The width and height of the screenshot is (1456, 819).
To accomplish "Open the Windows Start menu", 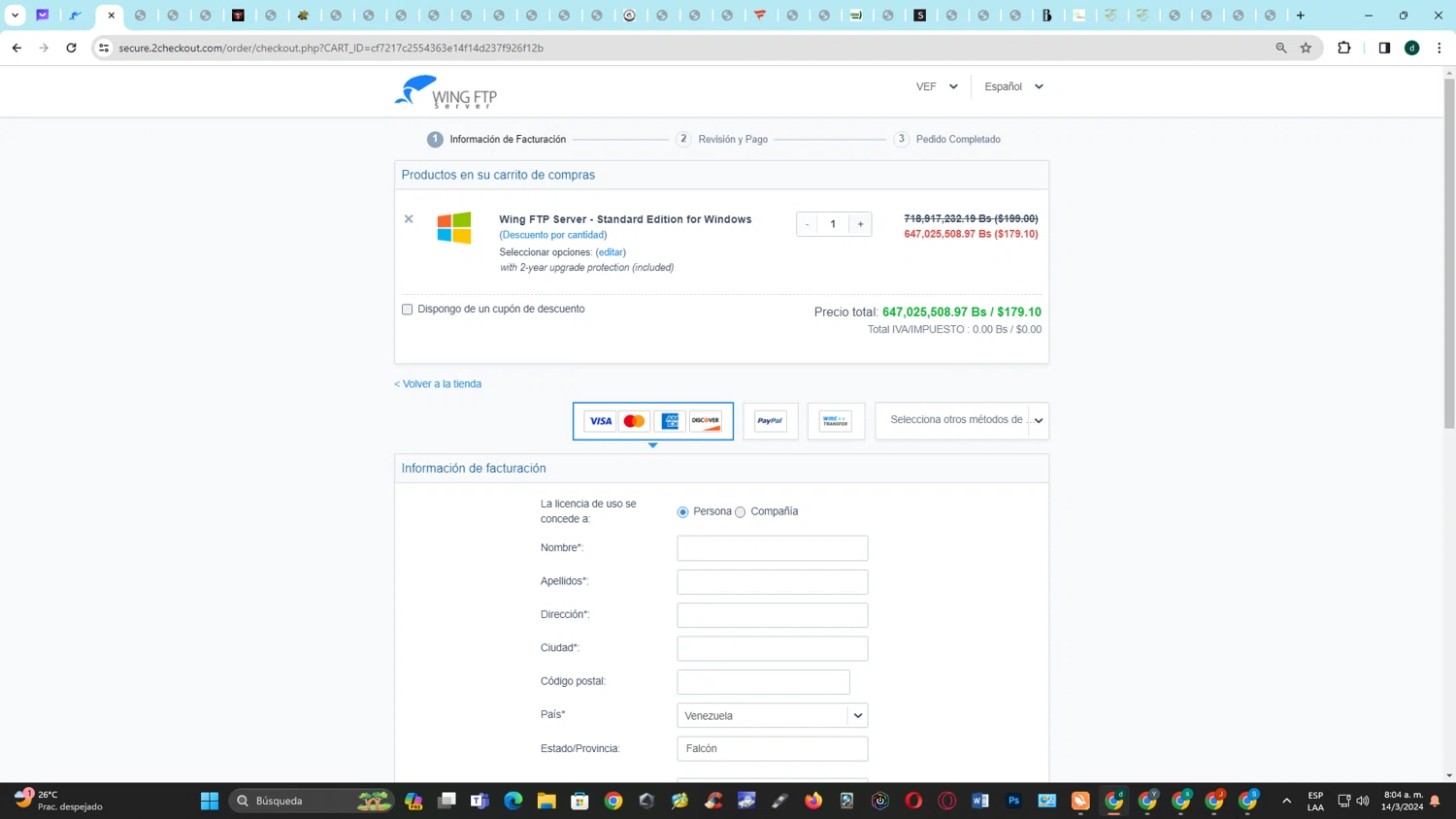I will [210, 801].
